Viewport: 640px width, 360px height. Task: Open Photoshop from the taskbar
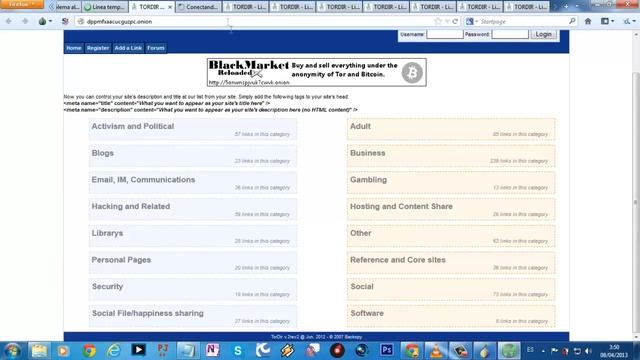point(387,351)
